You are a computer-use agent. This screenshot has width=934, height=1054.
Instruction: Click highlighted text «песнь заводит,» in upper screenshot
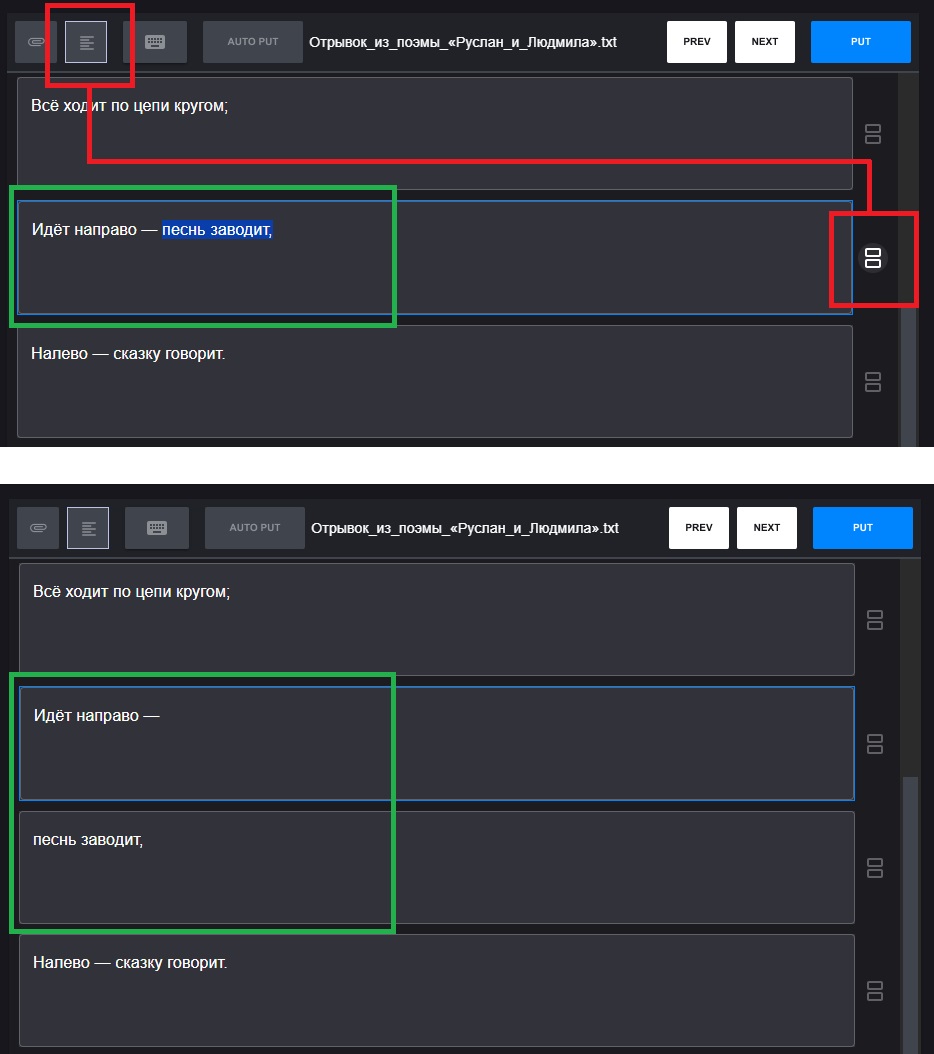tap(217, 230)
